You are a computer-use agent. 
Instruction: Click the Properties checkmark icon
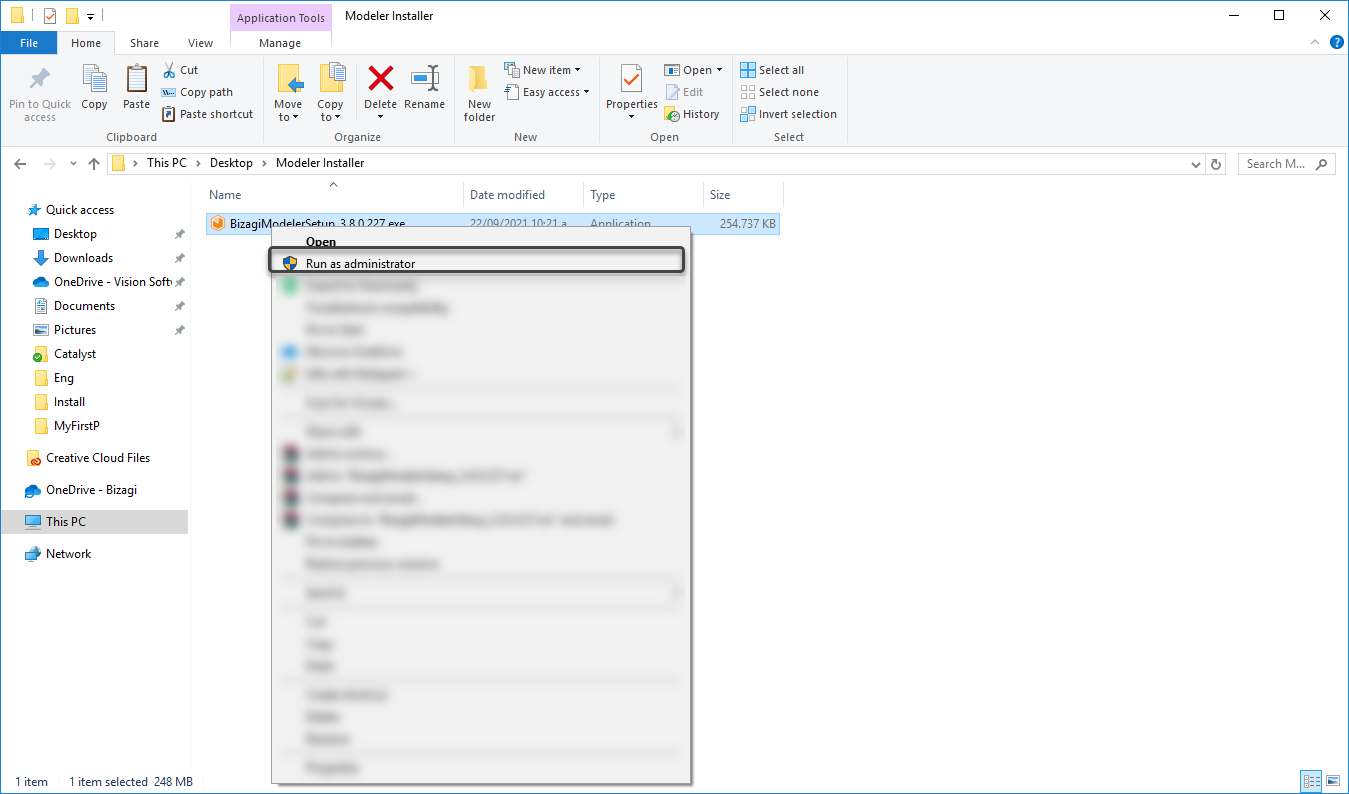pos(631,78)
